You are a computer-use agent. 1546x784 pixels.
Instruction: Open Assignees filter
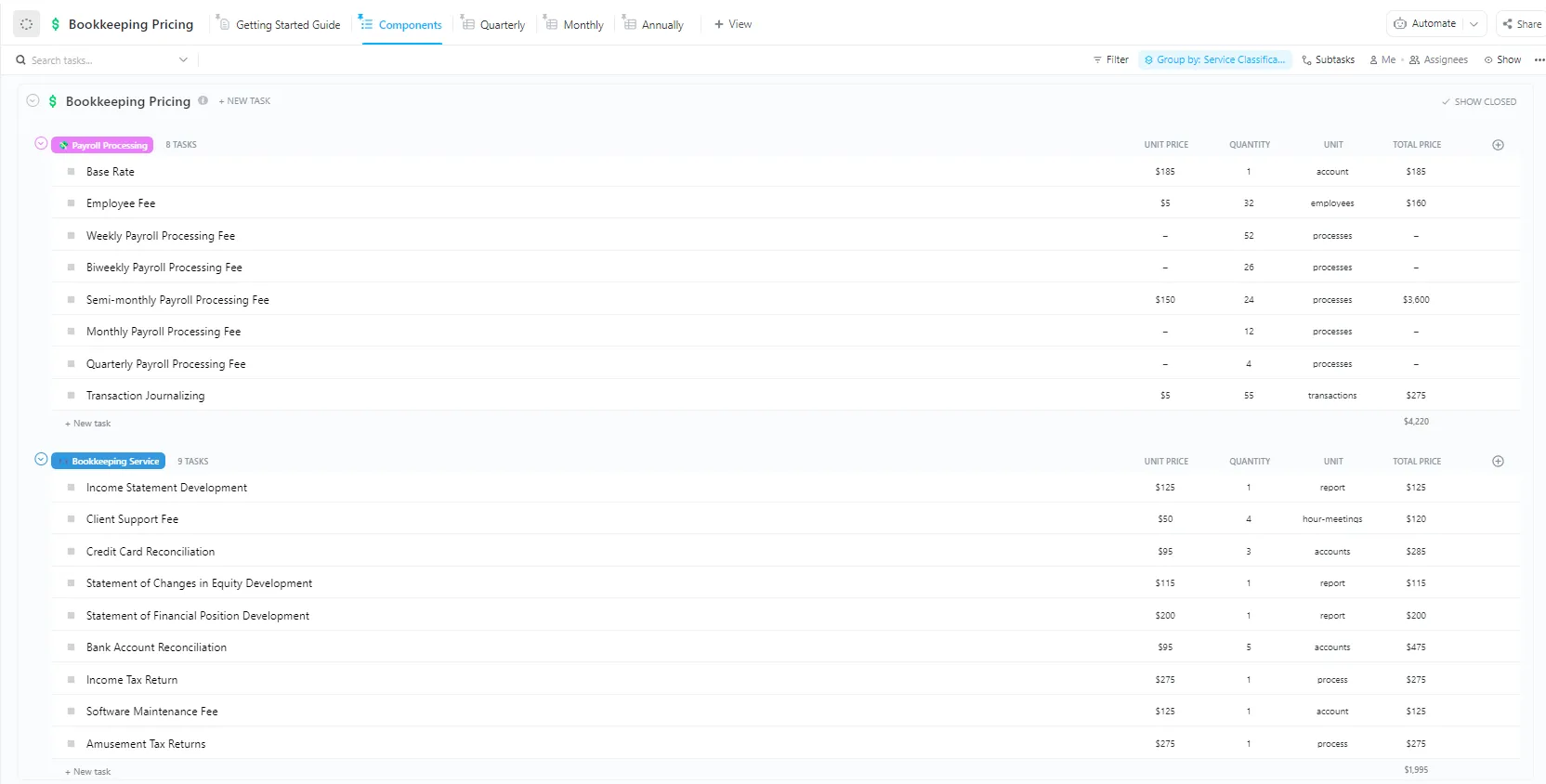(x=1438, y=59)
